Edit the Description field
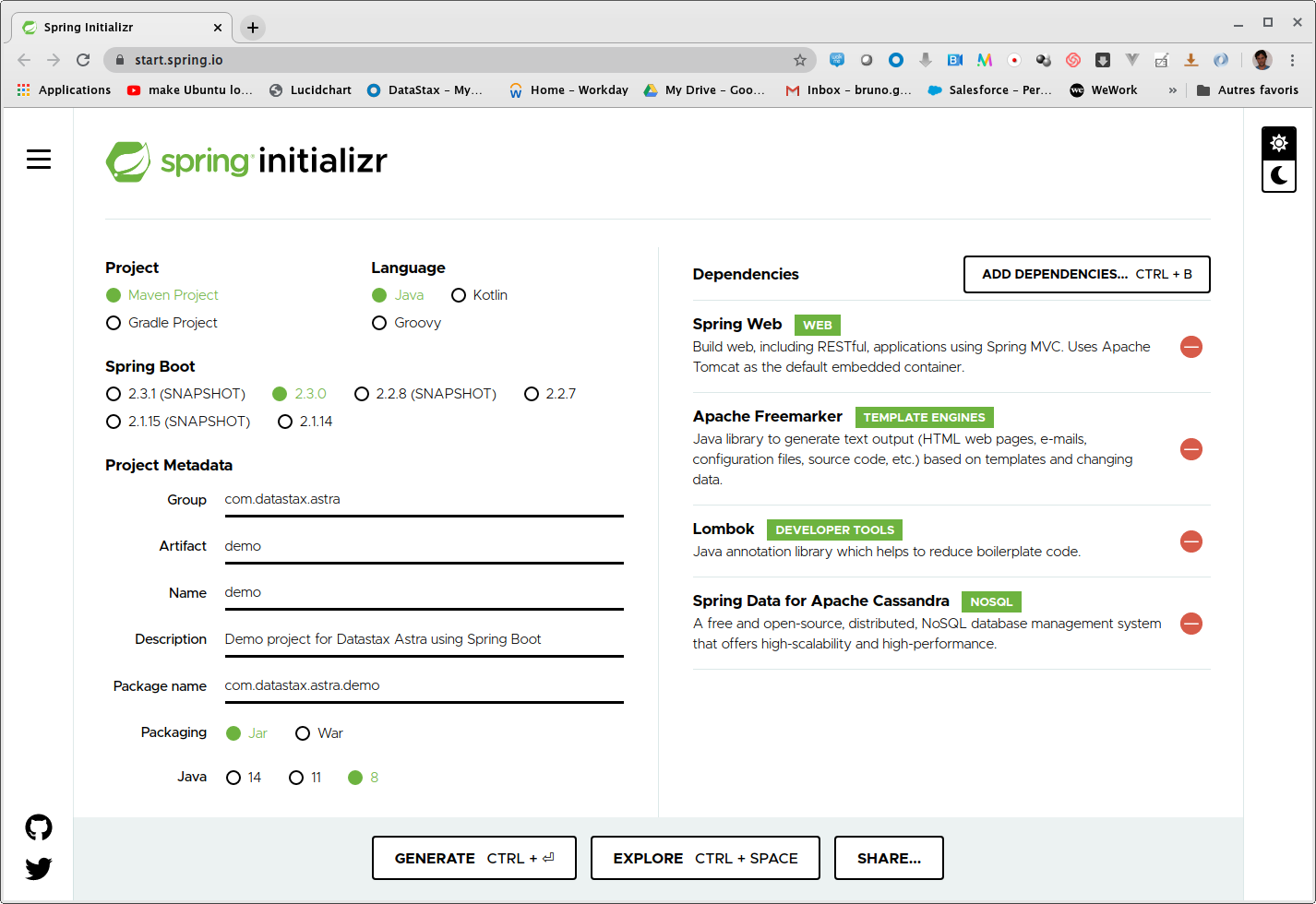Screen dimensions: 1316x904 (424, 639)
